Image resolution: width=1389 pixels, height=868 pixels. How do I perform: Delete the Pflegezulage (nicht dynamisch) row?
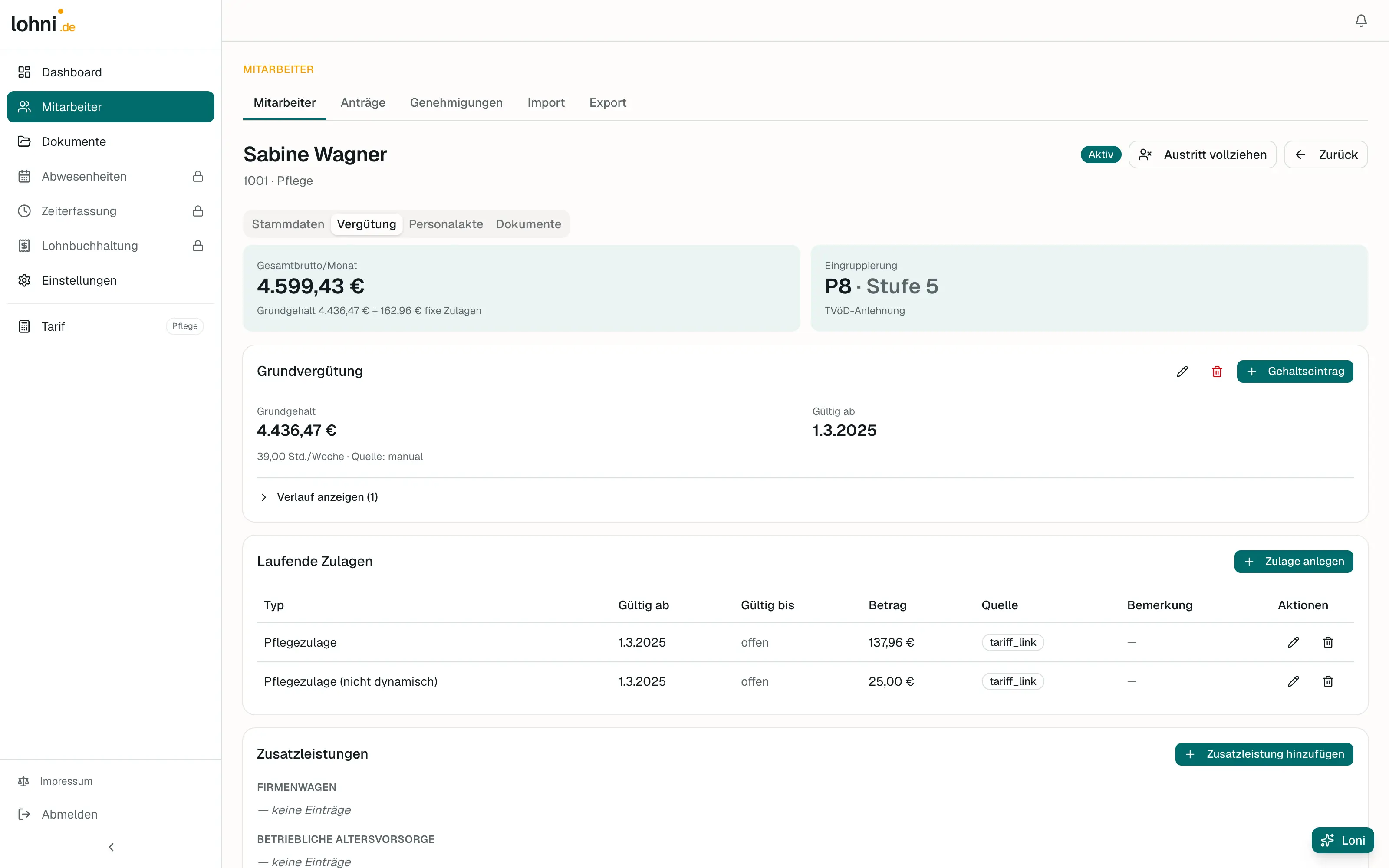(x=1328, y=681)
